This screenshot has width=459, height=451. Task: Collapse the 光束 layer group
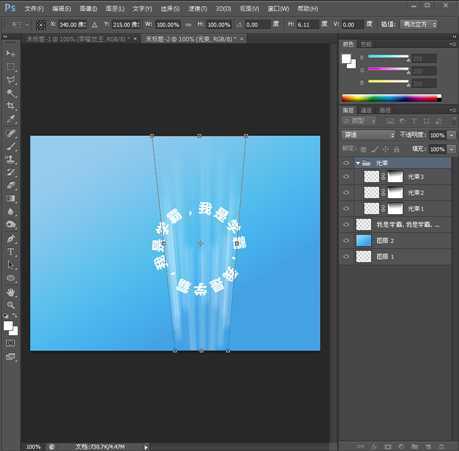pos(358,163)
